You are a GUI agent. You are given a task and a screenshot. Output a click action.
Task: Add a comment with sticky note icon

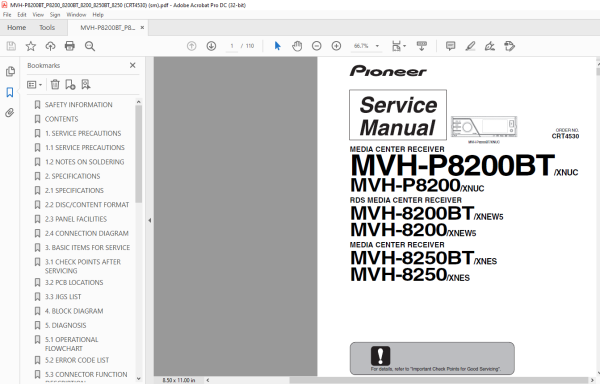click(x=450, y=46)
